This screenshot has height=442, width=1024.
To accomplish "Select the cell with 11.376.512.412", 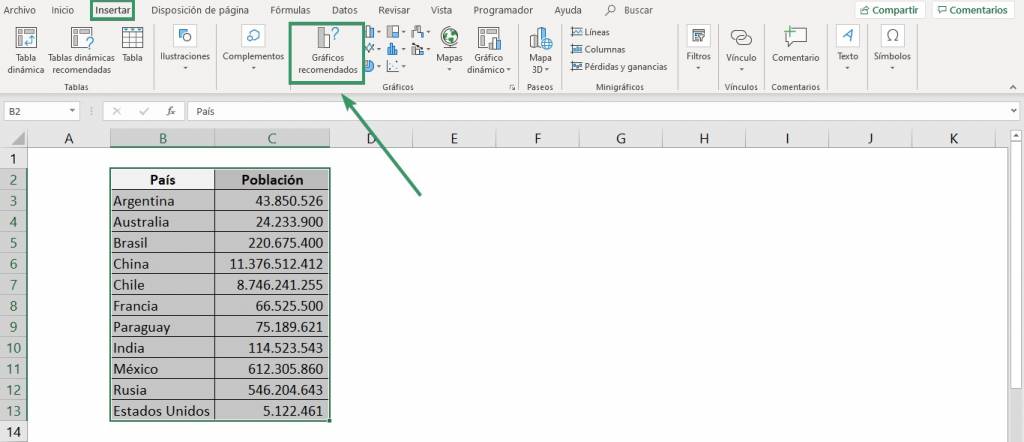I will click(272, 264).
